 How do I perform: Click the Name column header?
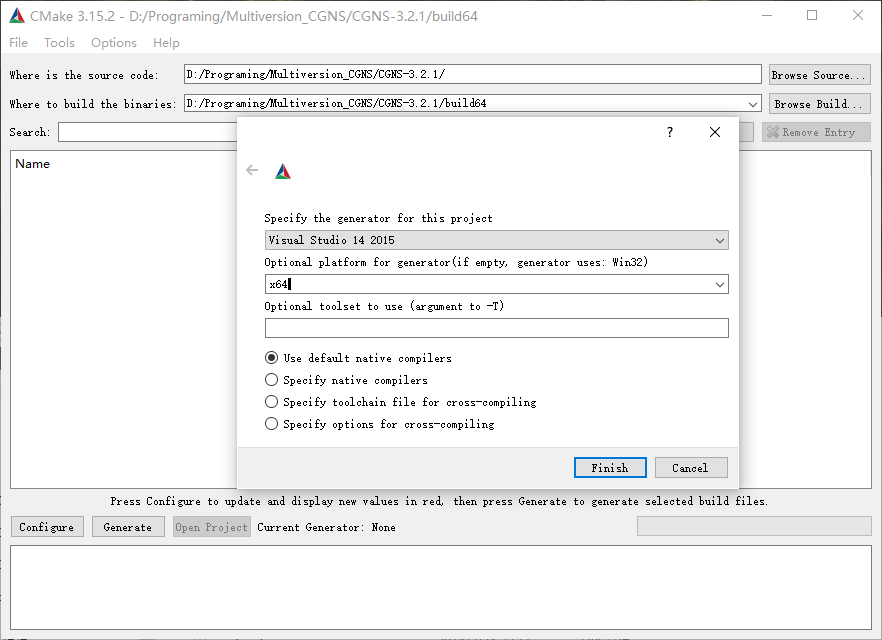click(33, 164)
